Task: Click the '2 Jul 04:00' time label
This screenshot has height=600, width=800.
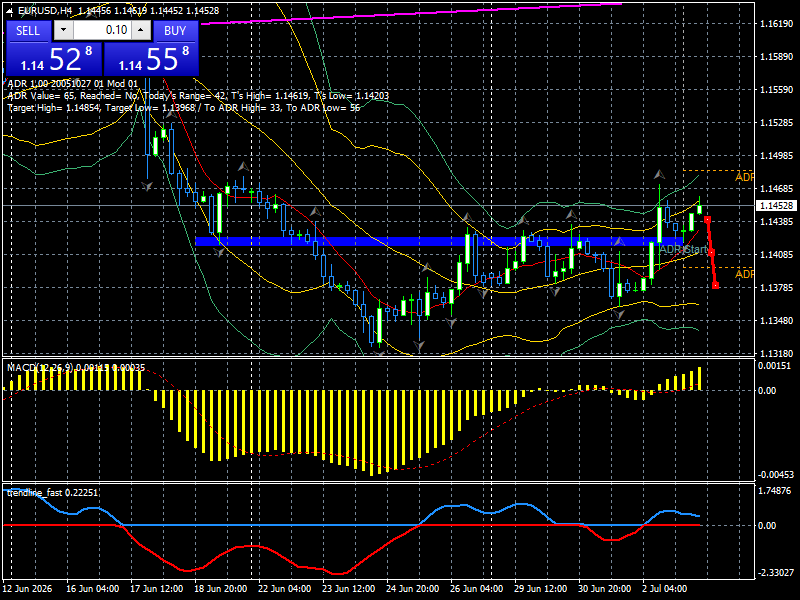Action: pyautogui.click(x=664, y=589)
